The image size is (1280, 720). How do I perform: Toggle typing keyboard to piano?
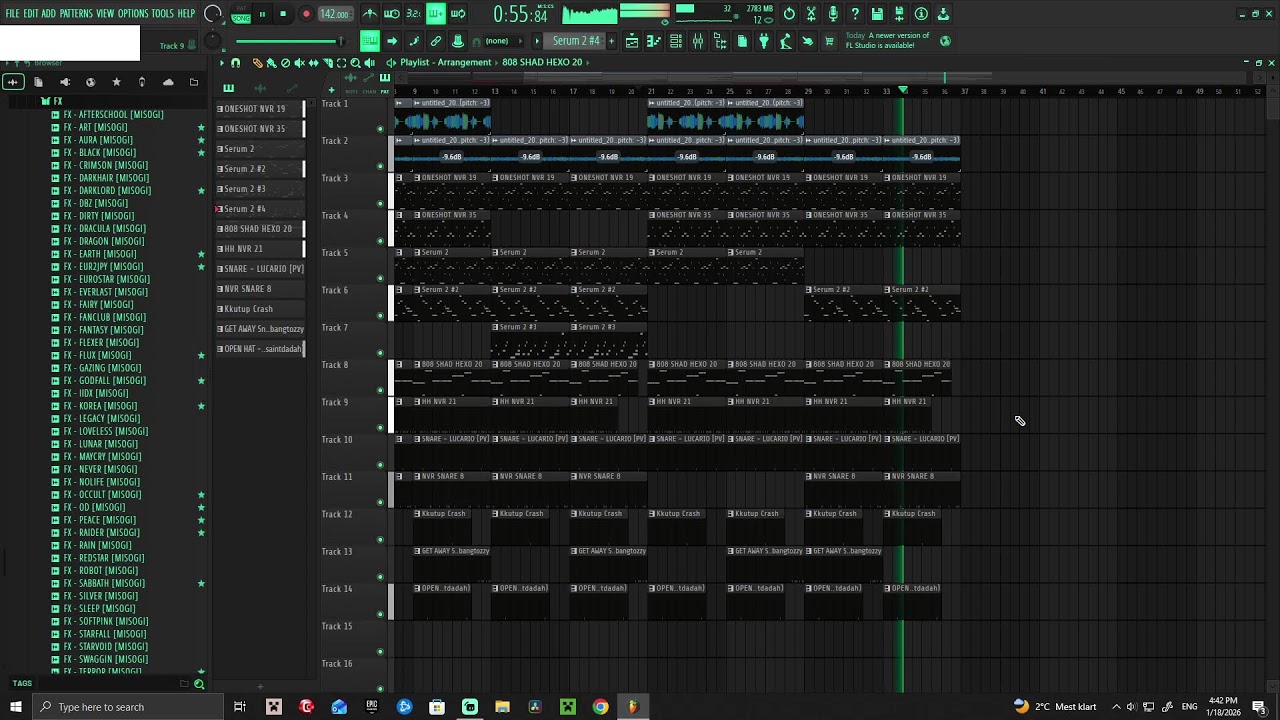click(370, 41)
